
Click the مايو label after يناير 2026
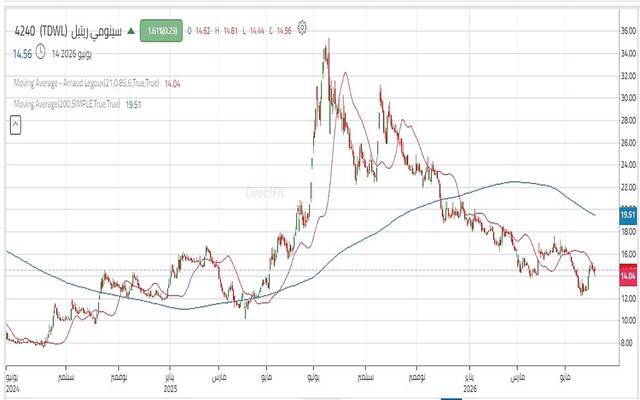(565, 378)
